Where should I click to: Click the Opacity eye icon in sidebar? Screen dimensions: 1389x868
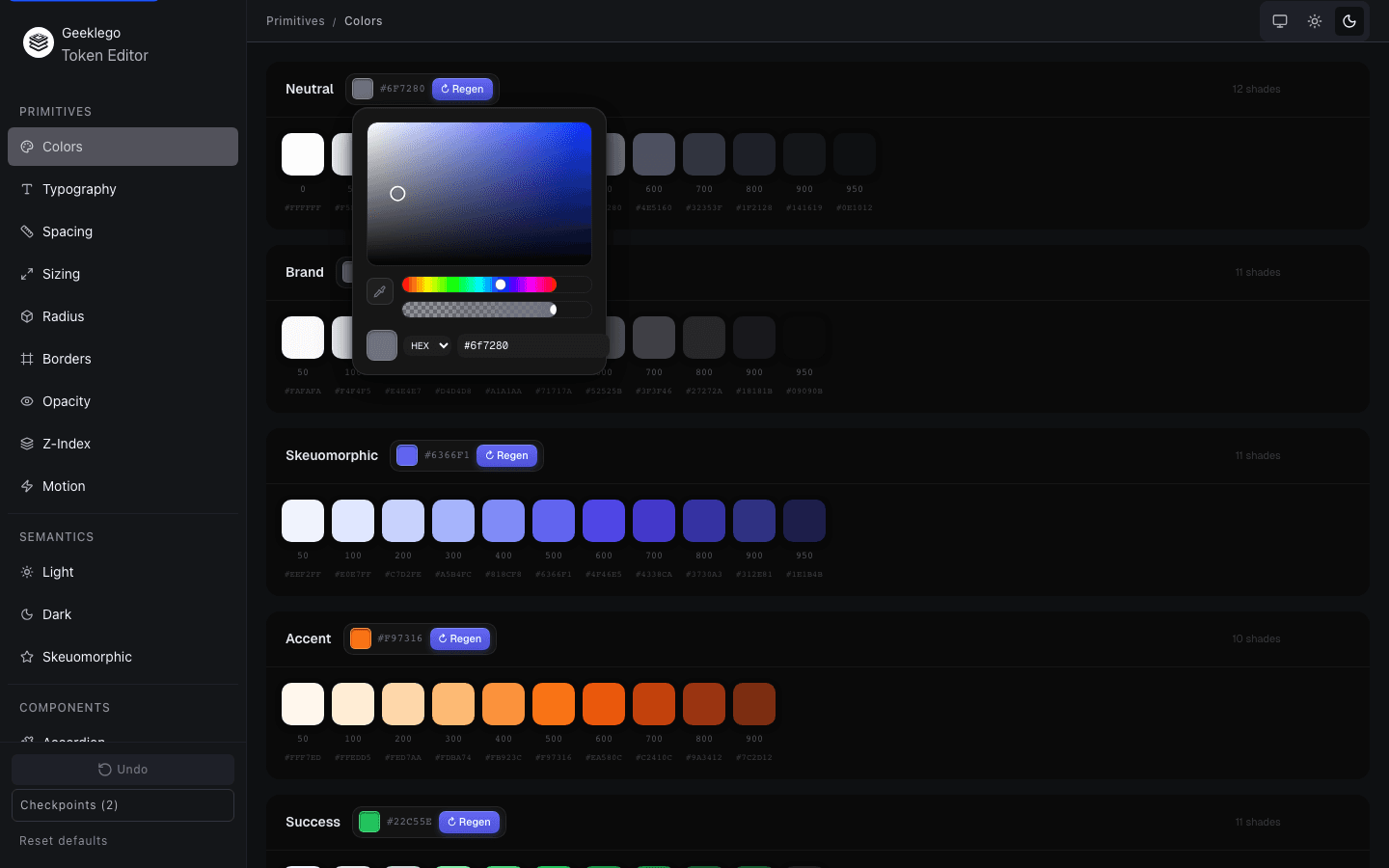pos(27,401)
